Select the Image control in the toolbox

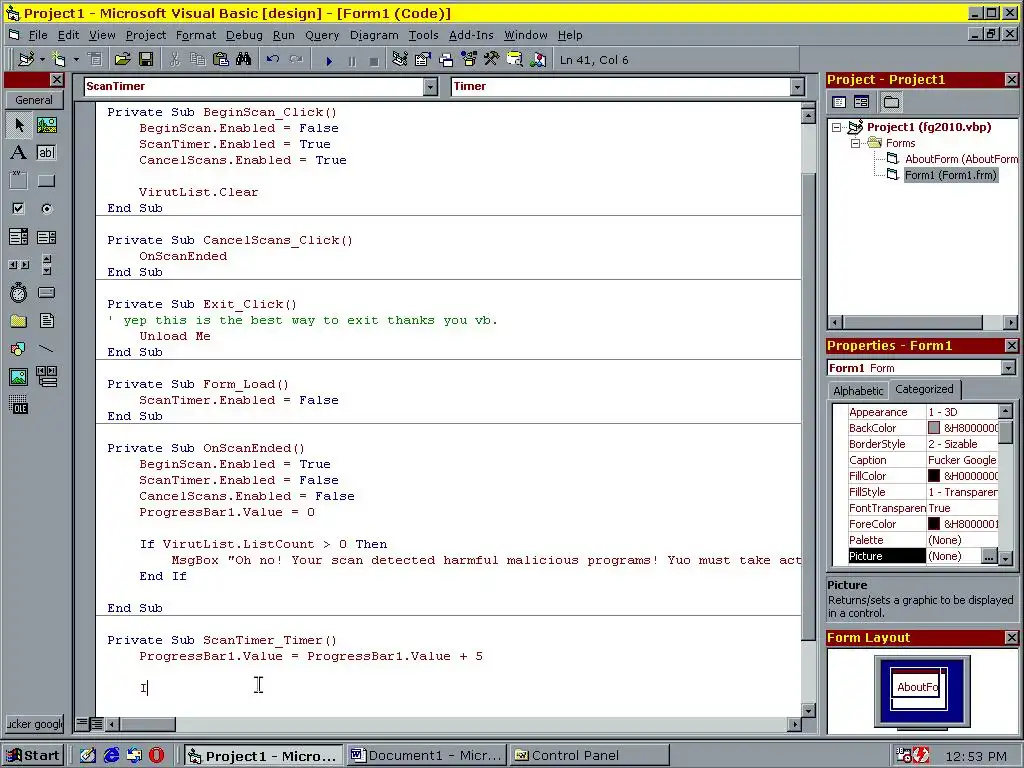[x=19, y=377]
